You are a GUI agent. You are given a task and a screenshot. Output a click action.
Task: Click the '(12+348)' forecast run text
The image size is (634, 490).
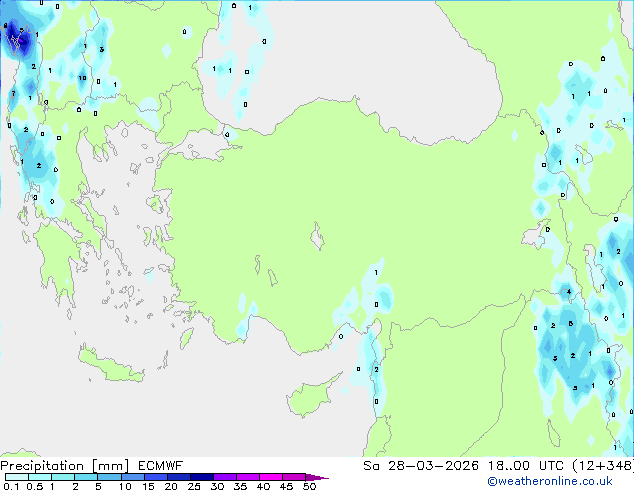coord(603,466)
